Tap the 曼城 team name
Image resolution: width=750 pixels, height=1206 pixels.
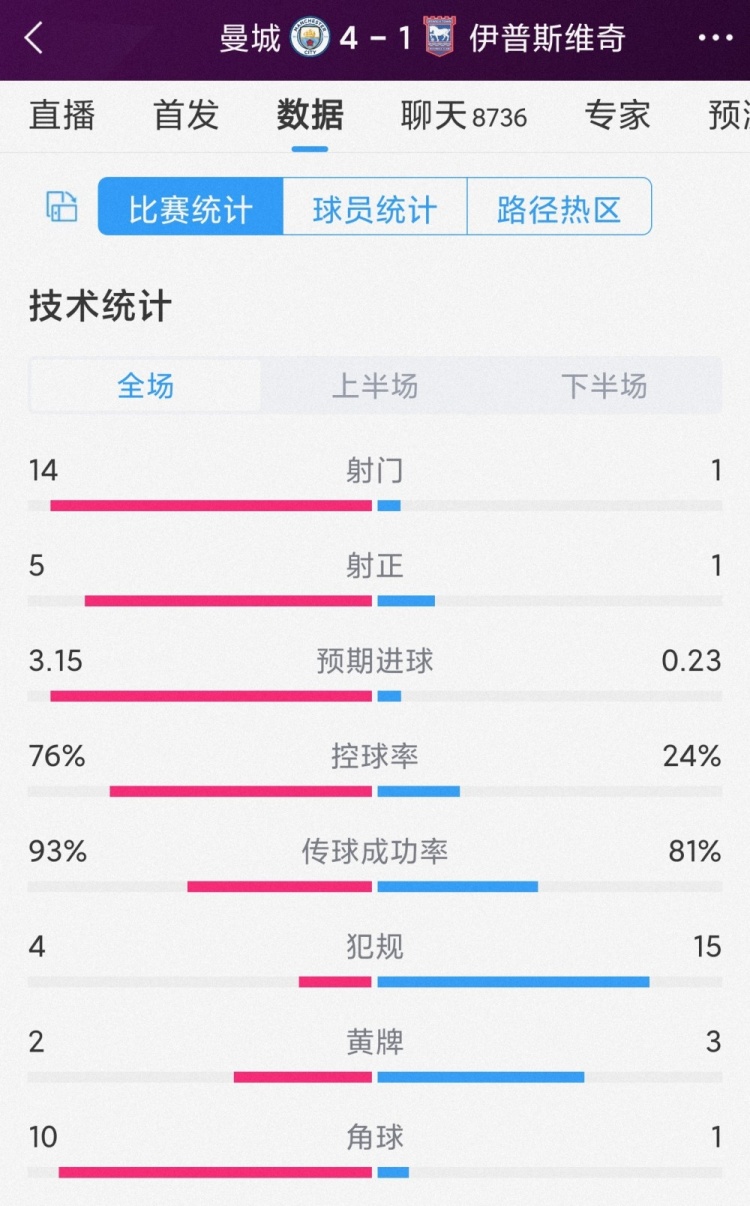250,38
